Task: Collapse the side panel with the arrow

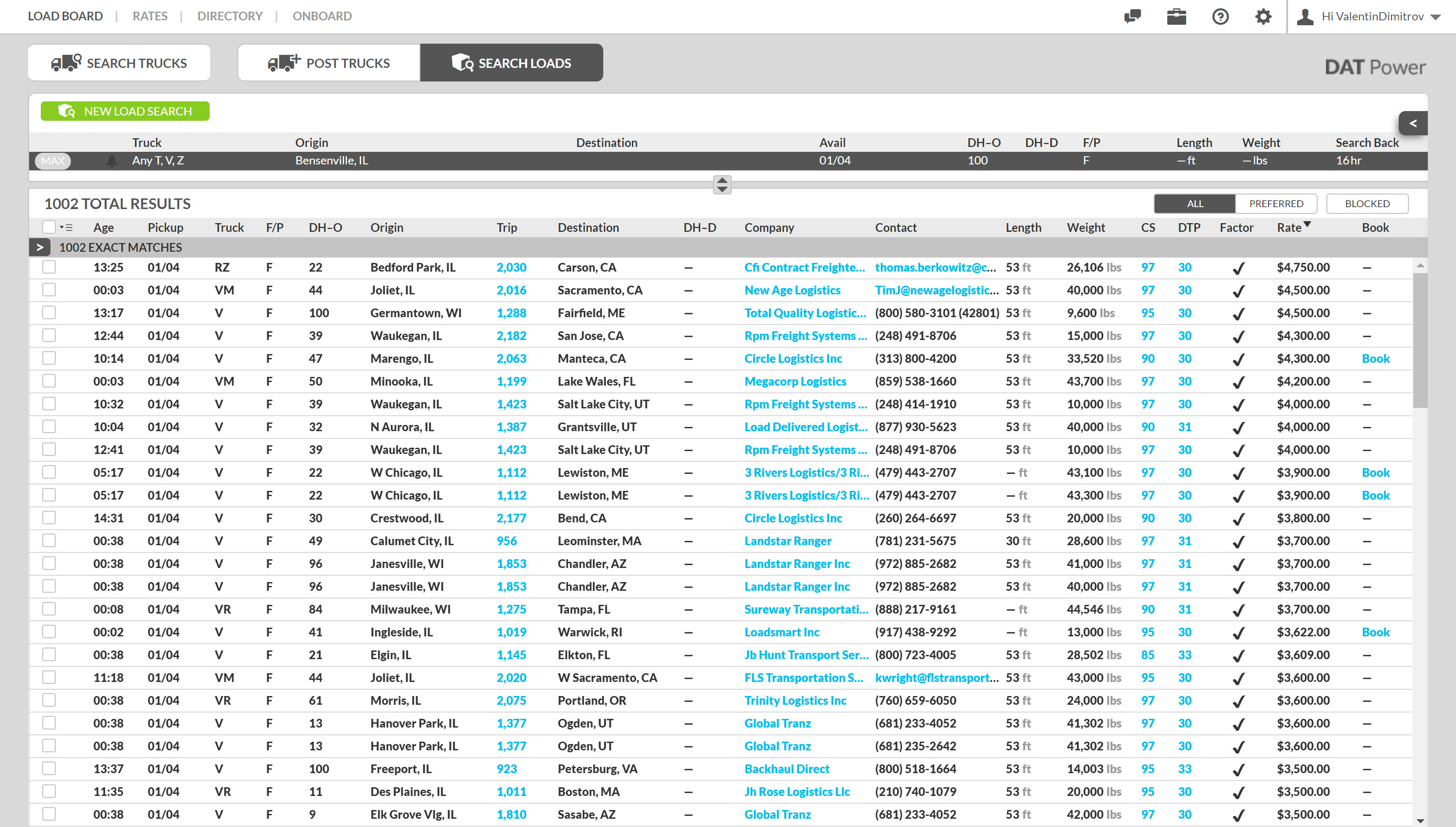Action: [1412, 123]
